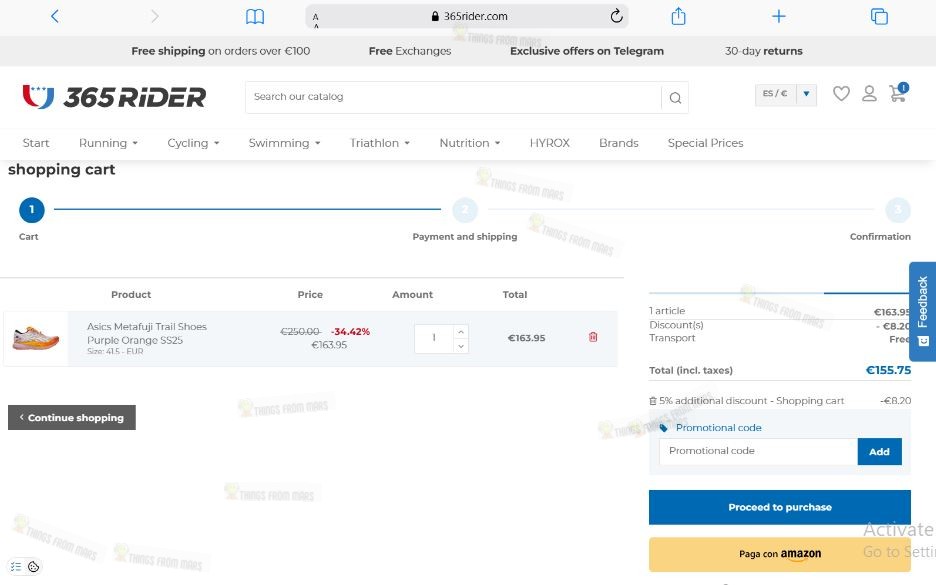Click the browser forward arrow

(x=155, y=16)
